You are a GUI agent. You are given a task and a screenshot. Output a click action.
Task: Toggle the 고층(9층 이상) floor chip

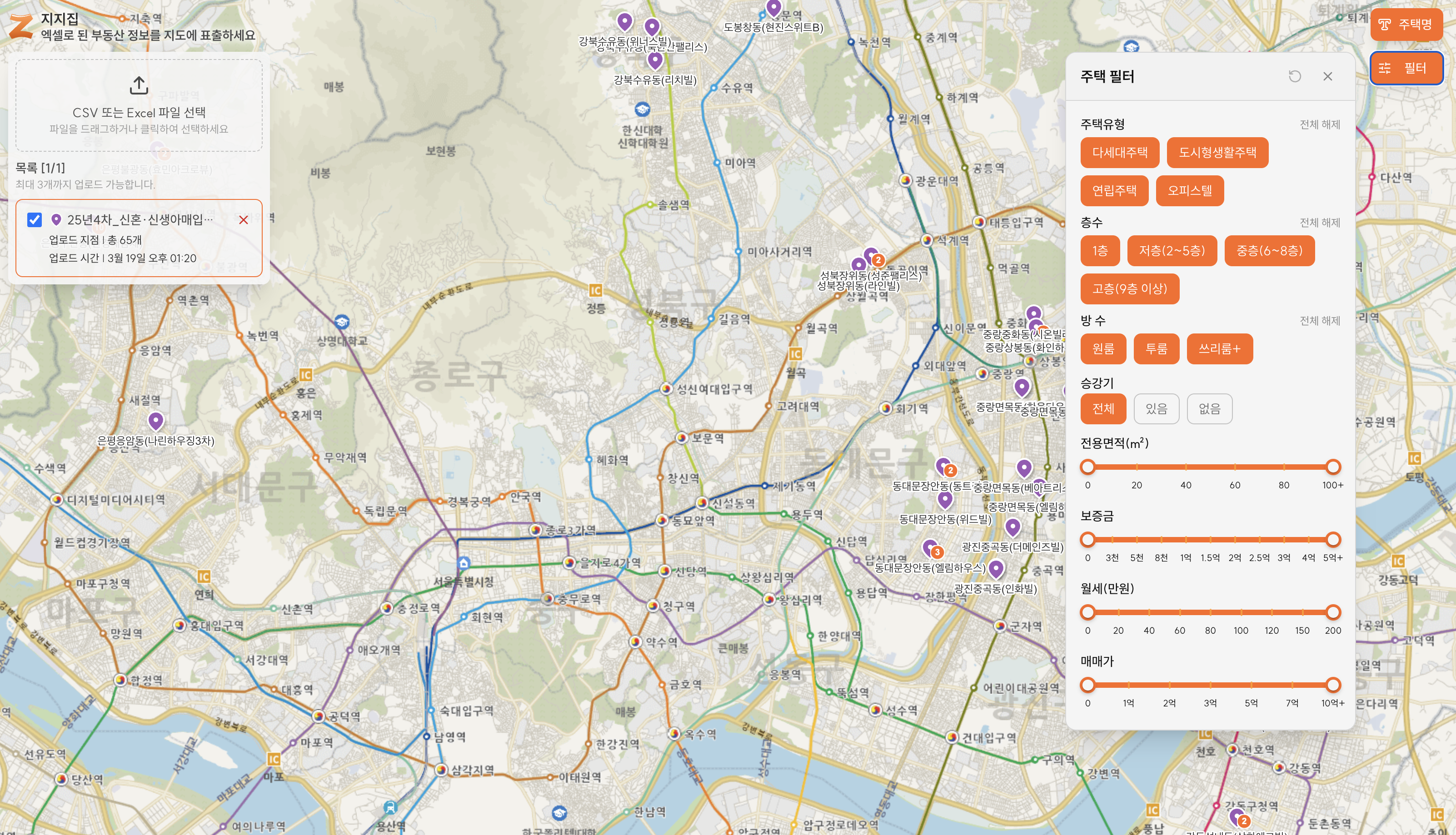point(1129,288)
